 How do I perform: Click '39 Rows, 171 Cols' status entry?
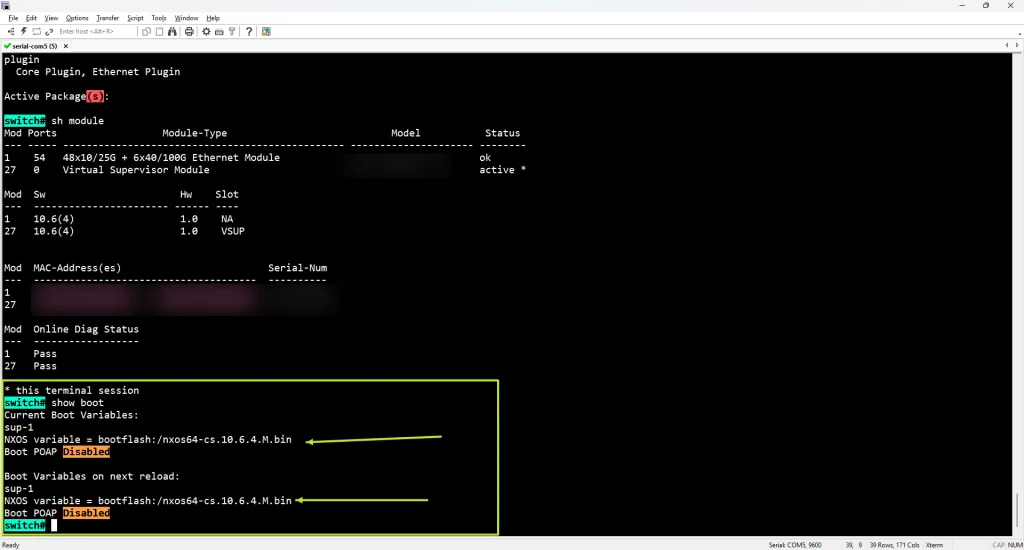click(894, 545)
